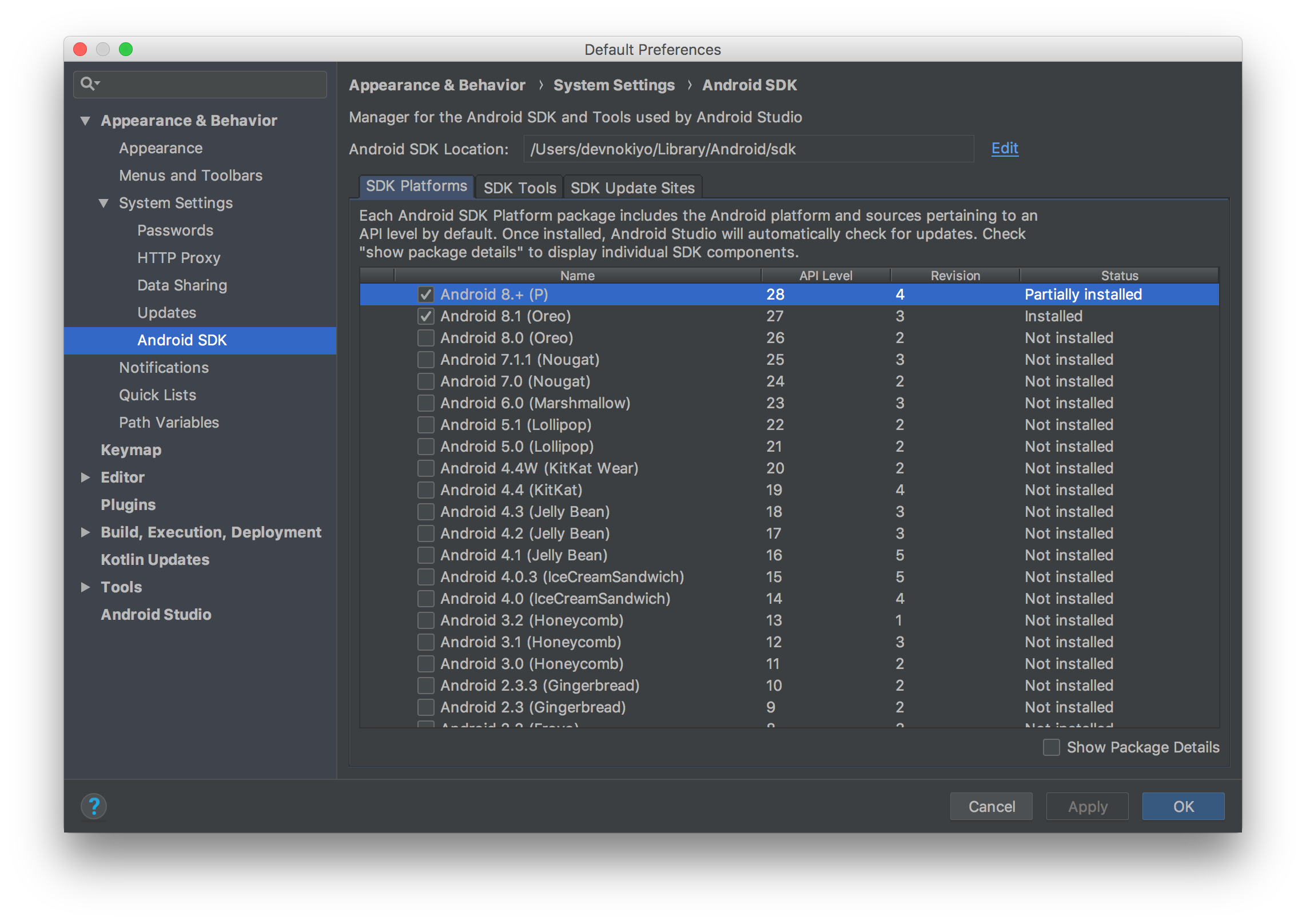Screen dimensions: 1306x924
Task: Click Edit link for SDK location
Action: click(1004, 149)
